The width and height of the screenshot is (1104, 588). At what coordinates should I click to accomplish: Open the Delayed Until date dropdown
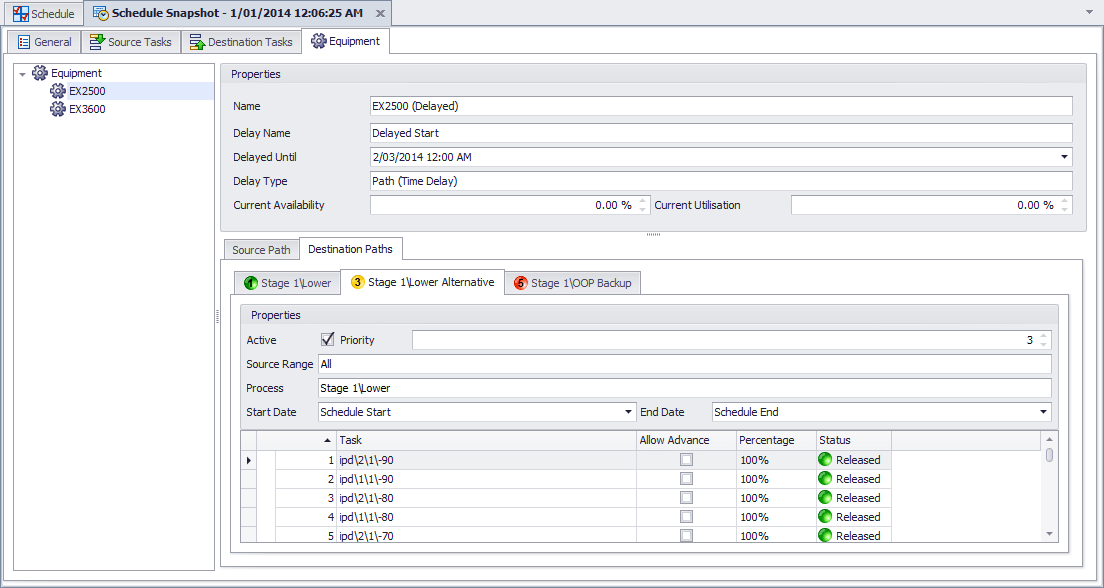pyautogui.click(x=1063, y=157)
